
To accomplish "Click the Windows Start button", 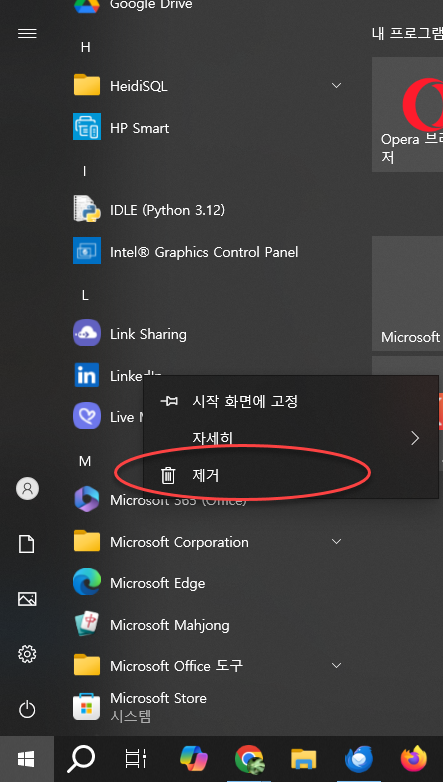I will tap(27, 759).
